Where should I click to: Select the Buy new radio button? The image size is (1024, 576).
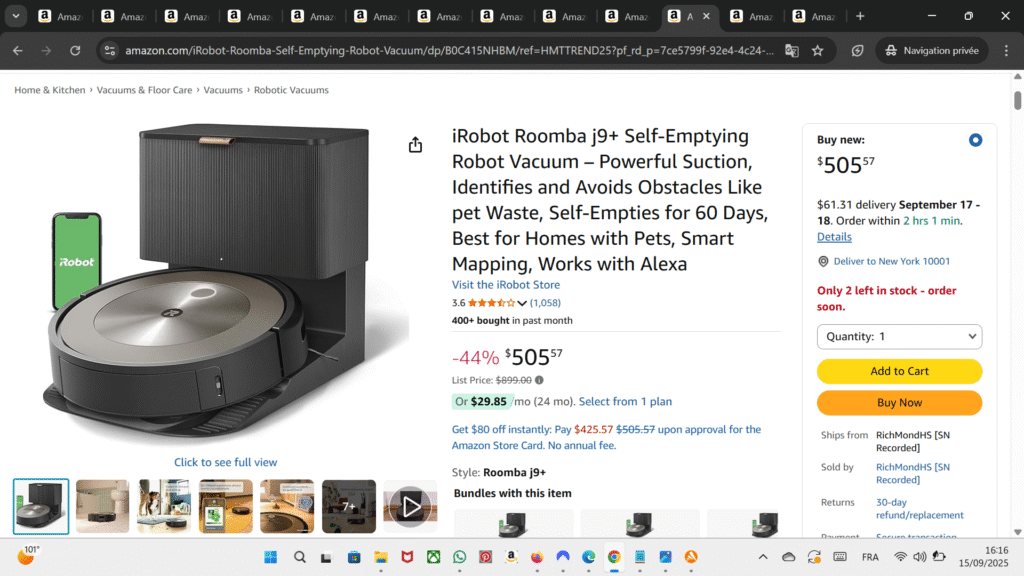click(x=976, y=140)
